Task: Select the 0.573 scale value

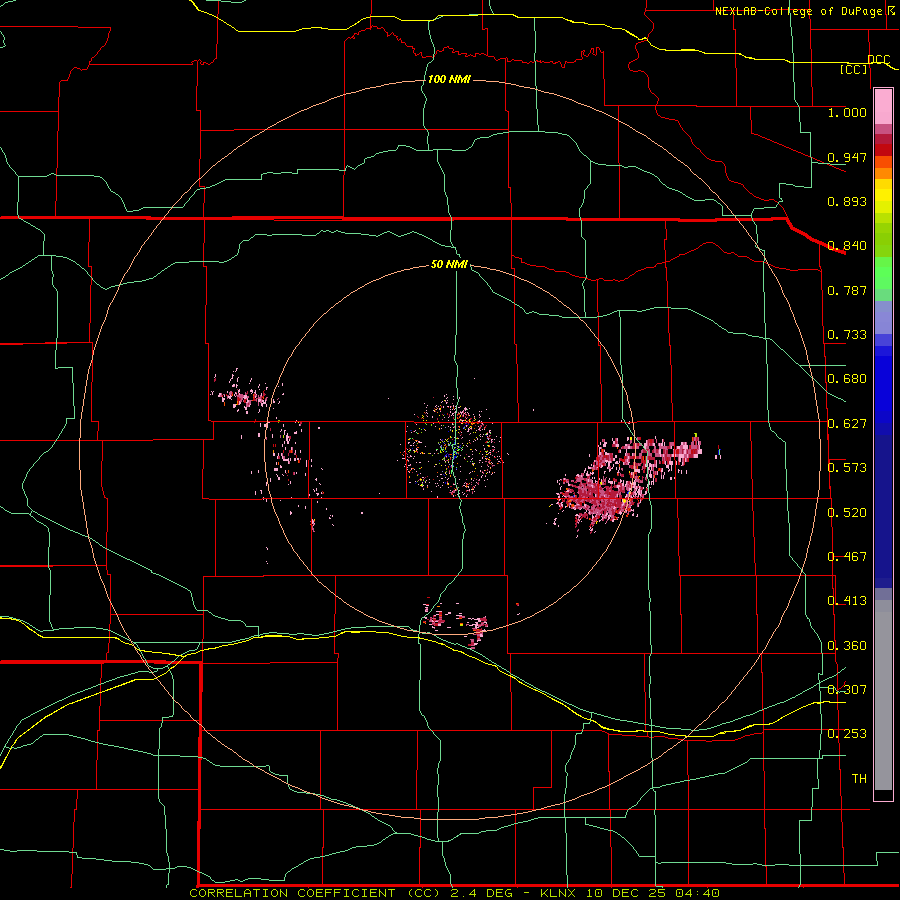Action: [x=847, y=468]
